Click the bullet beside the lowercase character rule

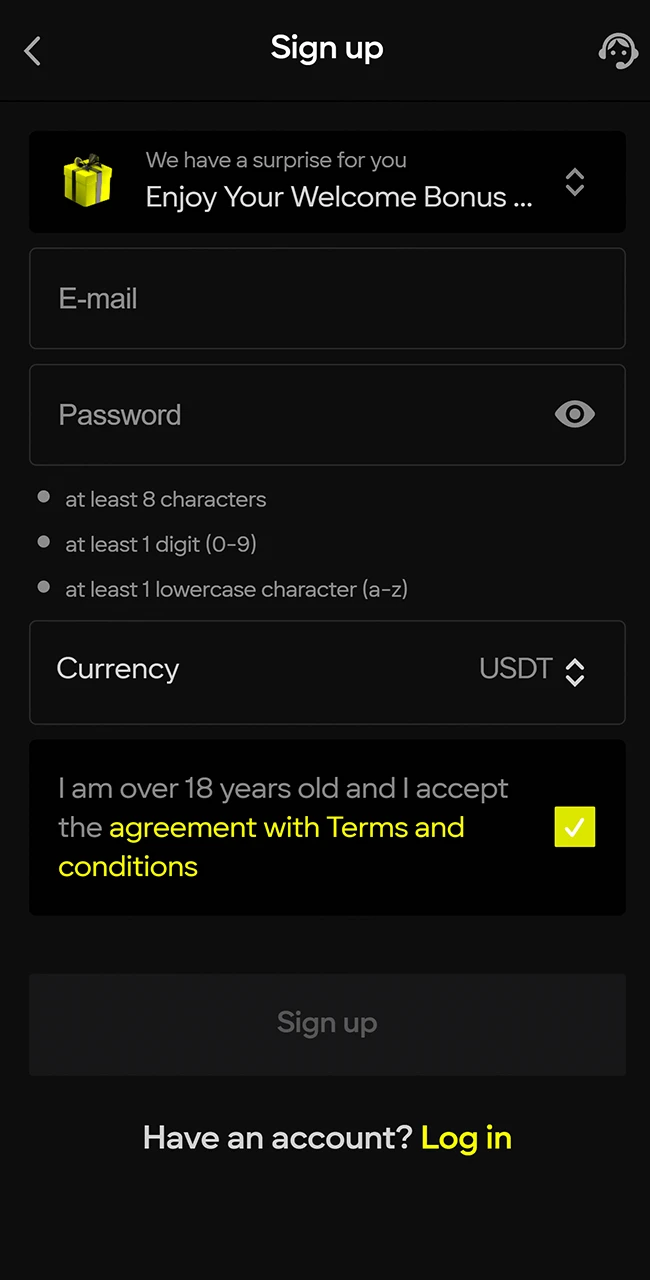[x=43, y=587]
